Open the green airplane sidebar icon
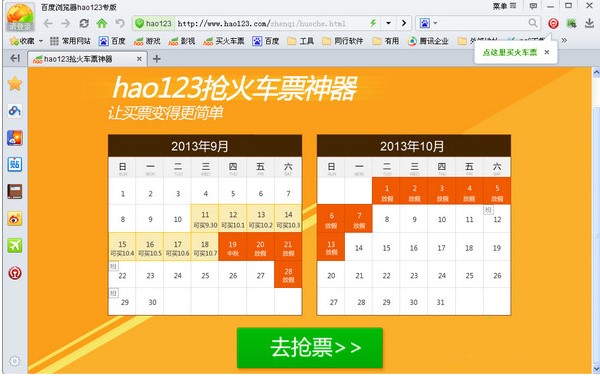This screenshot has width=600, height=376. 15,246
